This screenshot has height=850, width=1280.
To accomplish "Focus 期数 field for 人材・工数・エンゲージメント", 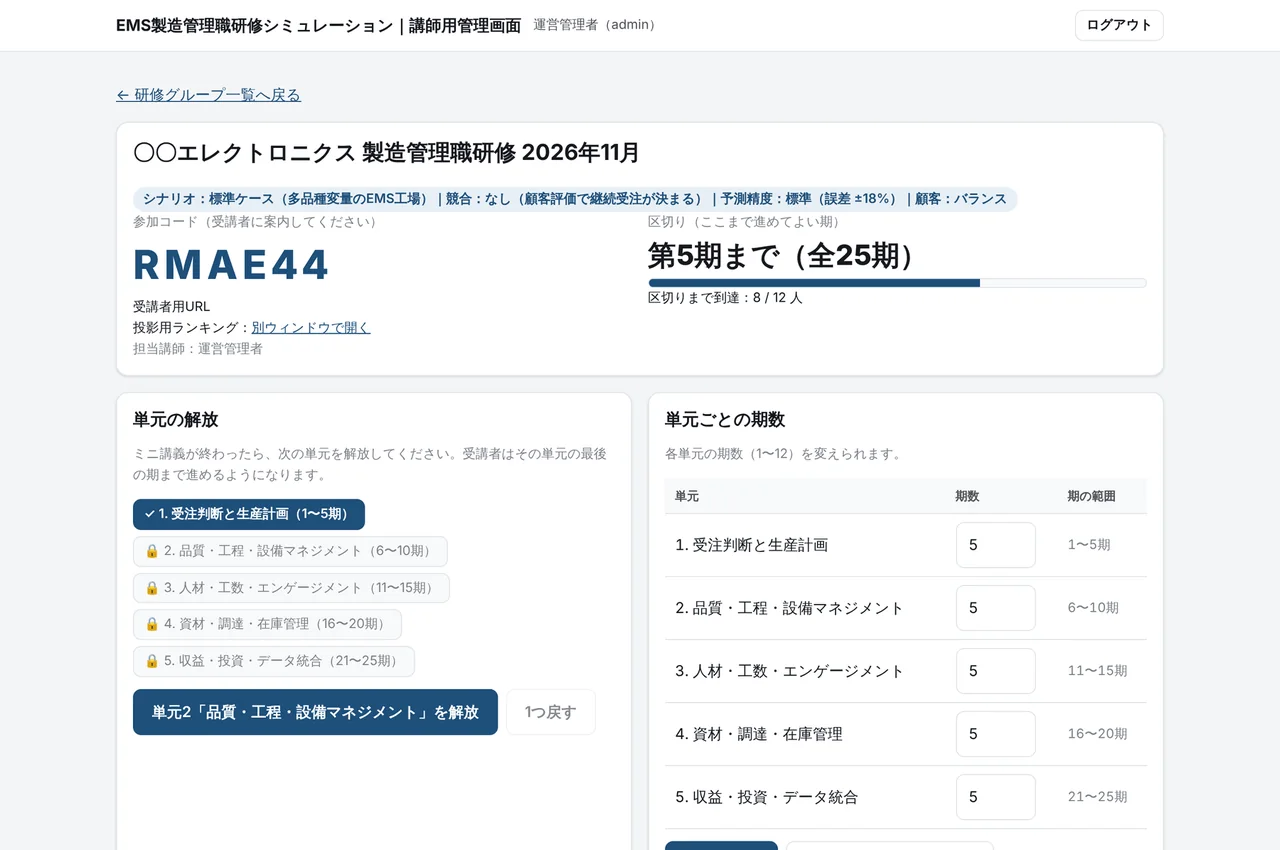I will coord(996,671).
